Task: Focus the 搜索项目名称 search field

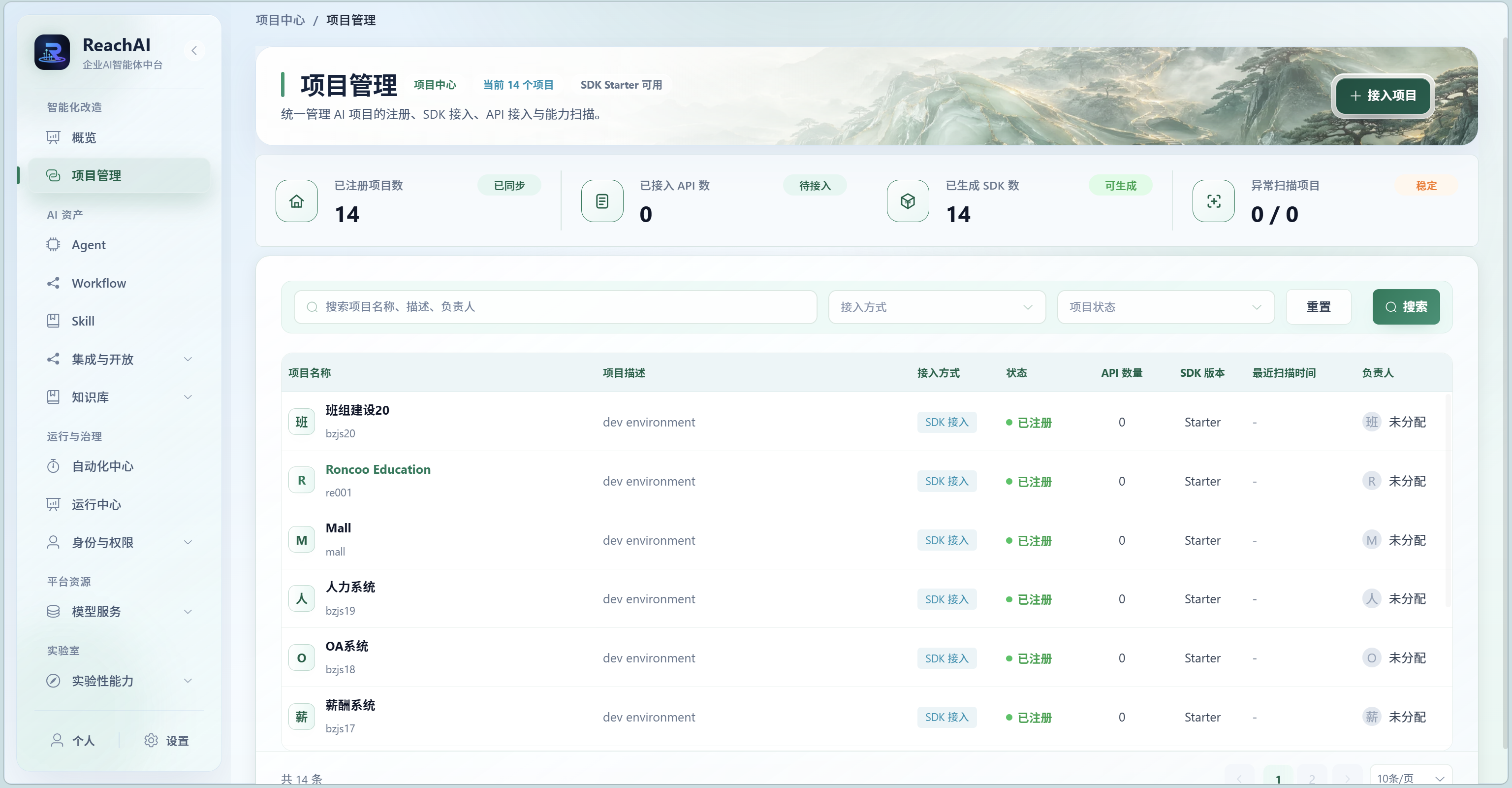Action: tap(555, 306)
